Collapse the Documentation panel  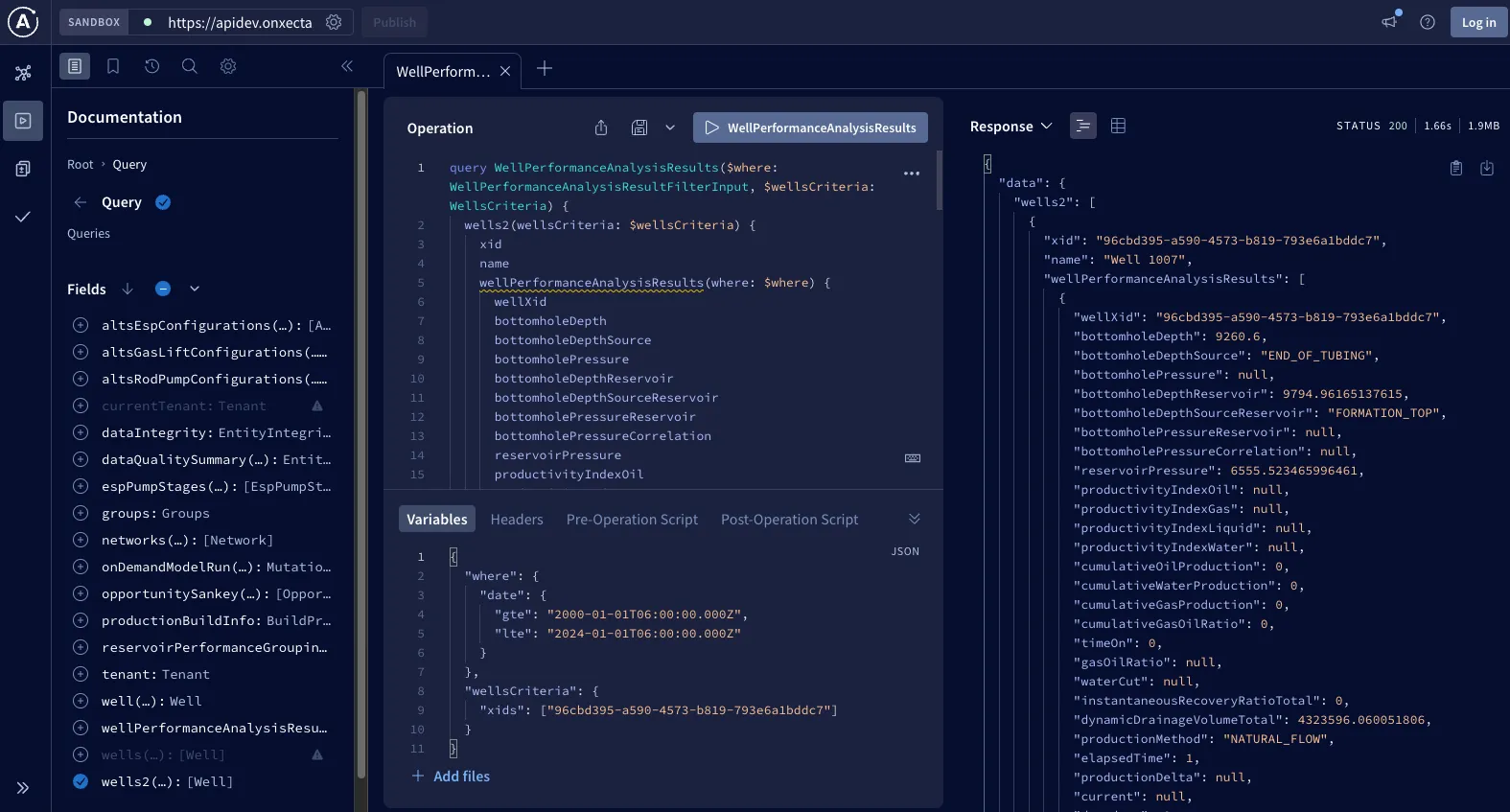347,66
